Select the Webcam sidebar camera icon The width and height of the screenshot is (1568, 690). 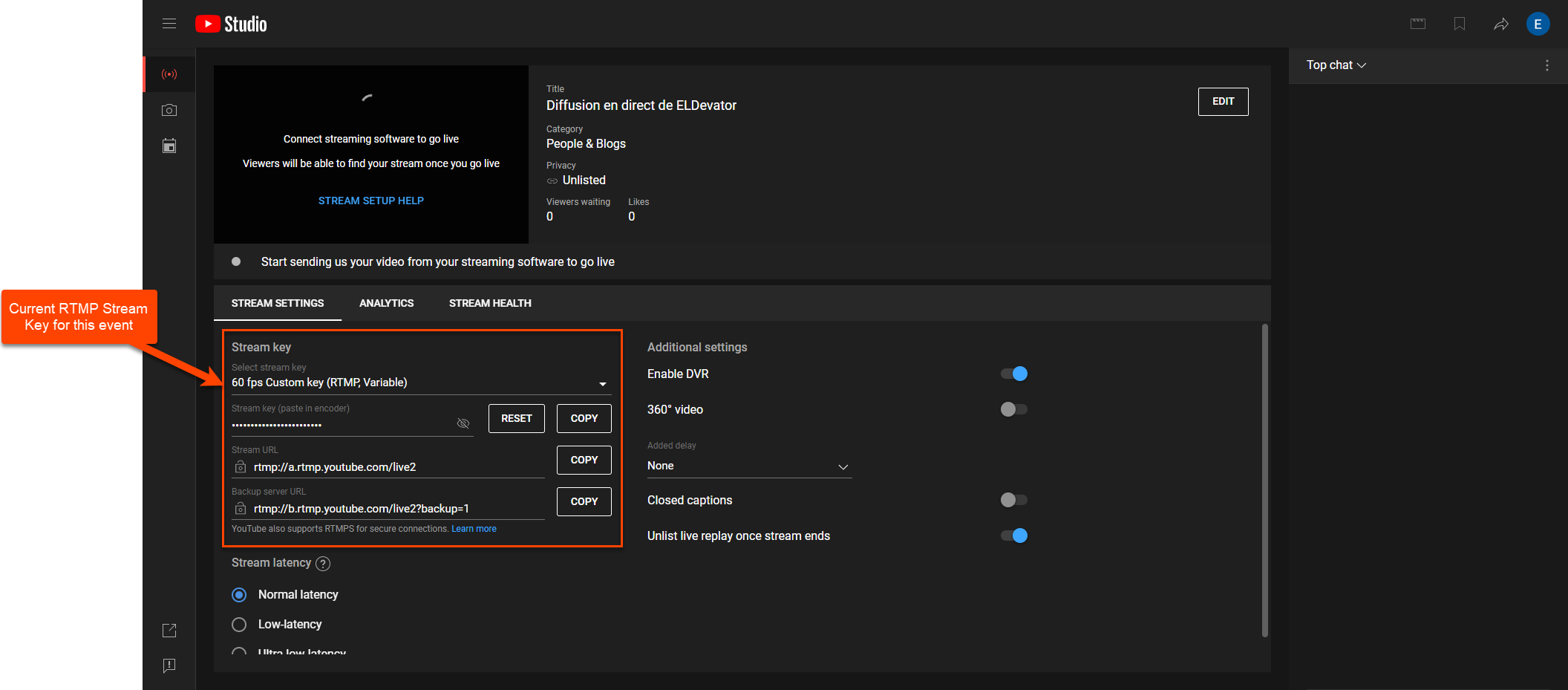click(x=169, y=110)
